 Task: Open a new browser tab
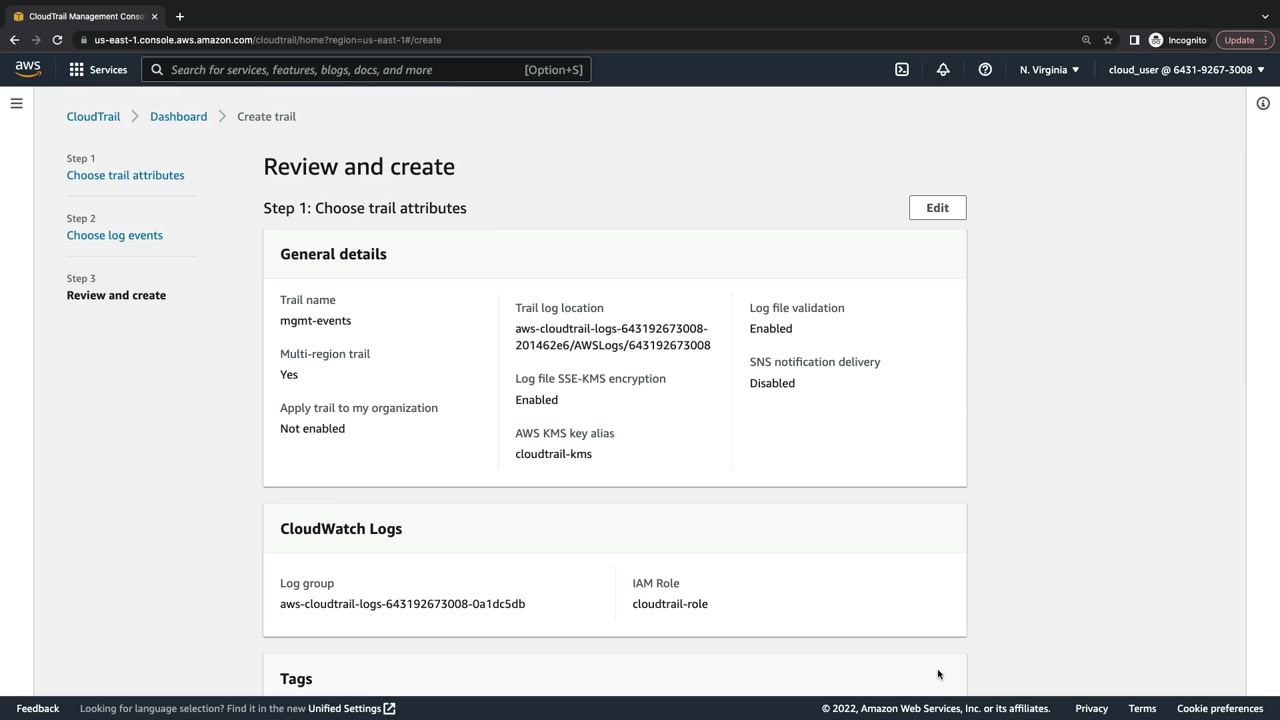point(180,16)
